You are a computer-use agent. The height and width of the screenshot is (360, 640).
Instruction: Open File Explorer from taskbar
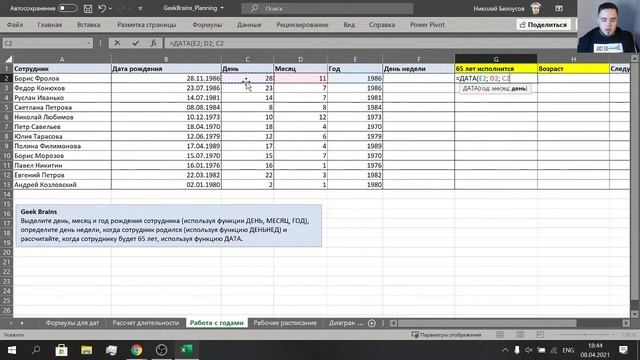point(87,350)
